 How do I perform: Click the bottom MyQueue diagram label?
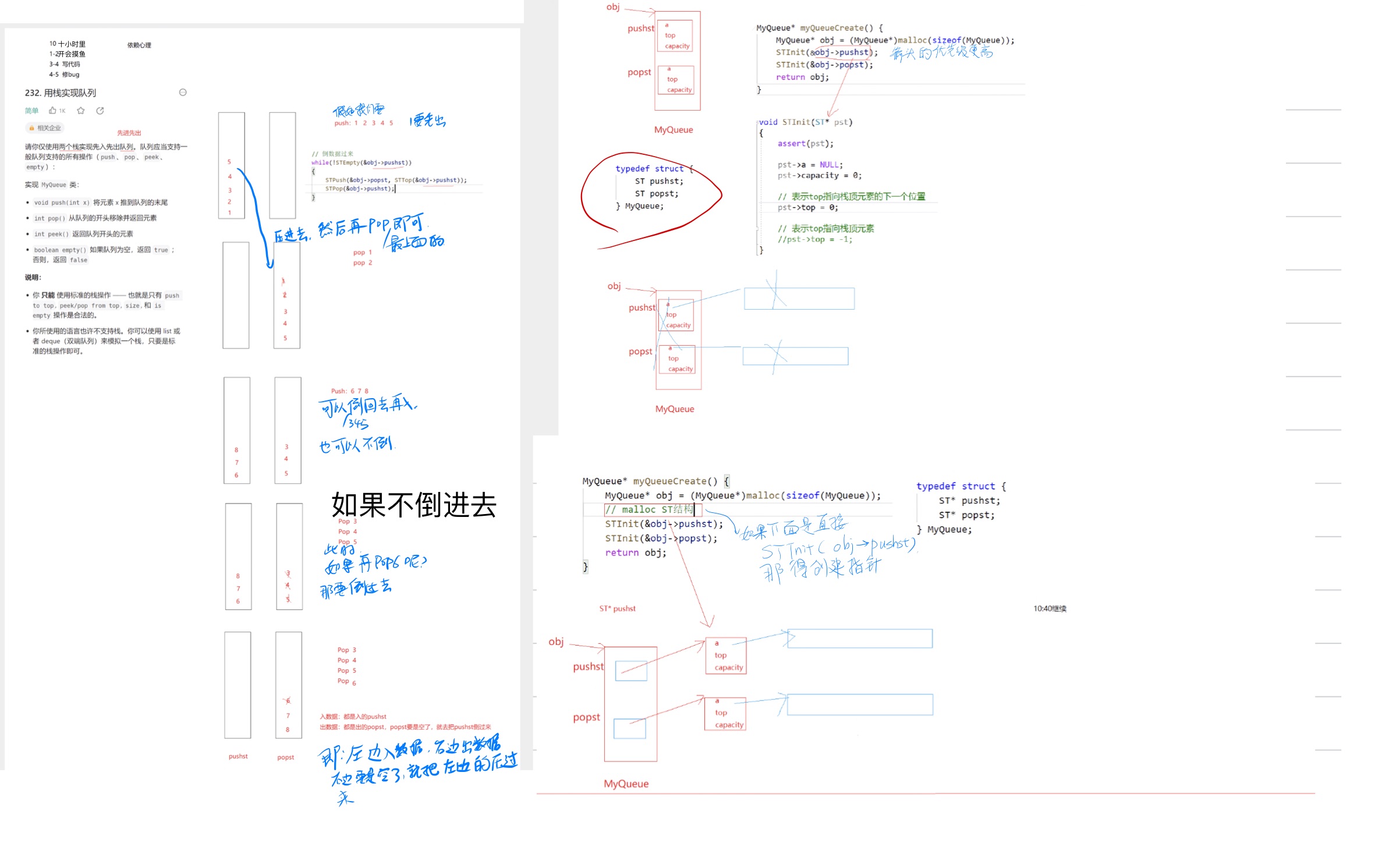coord(626,784)
